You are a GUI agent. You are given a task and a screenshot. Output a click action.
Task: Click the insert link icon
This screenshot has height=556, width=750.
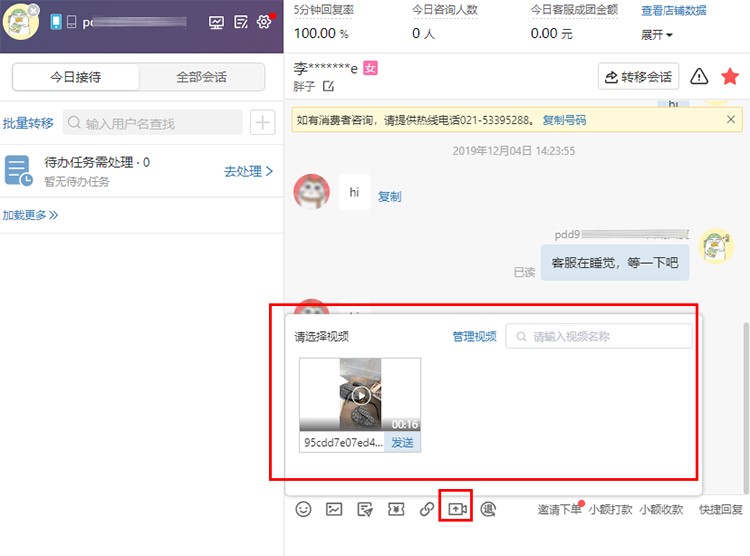pos(427,509)
